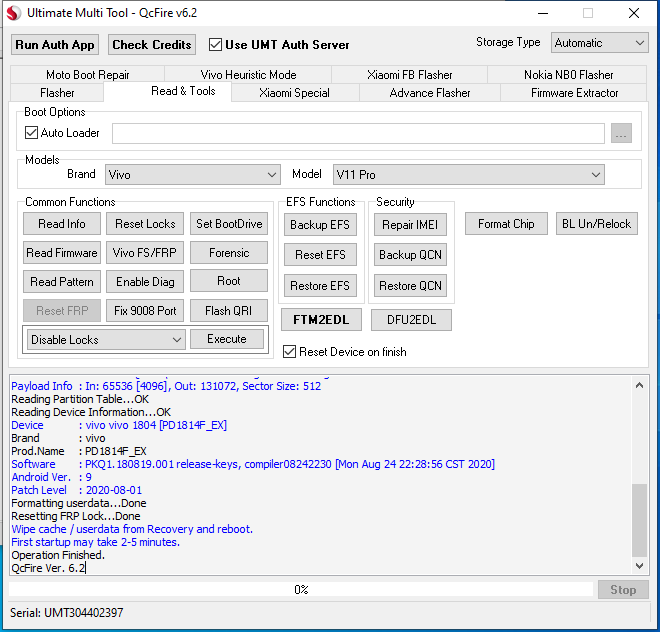This screenshot has height=632, width=660.
Task: Close the QcFire window
Action: click(x=634, y=13)
